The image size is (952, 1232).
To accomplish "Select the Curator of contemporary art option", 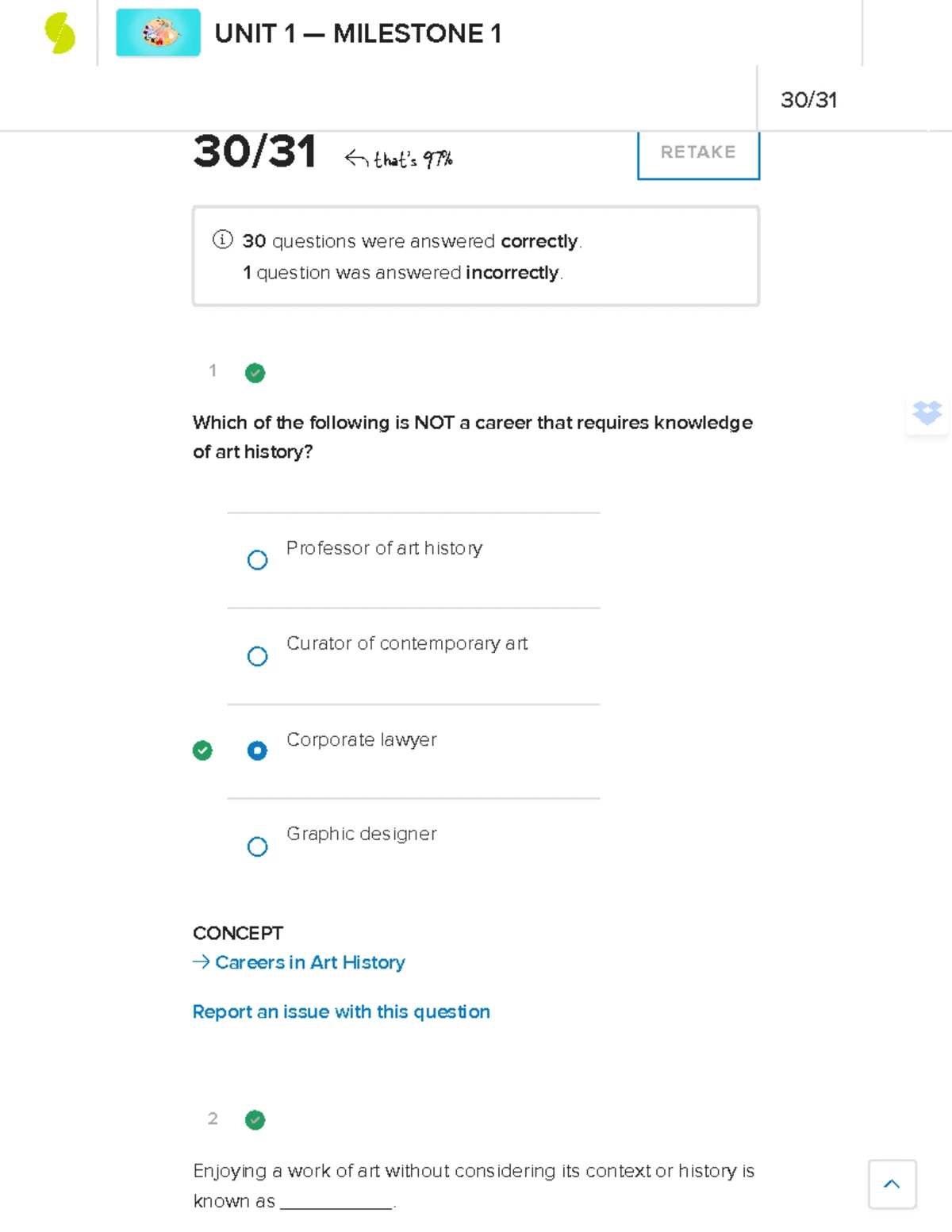I will coord(257,656).
